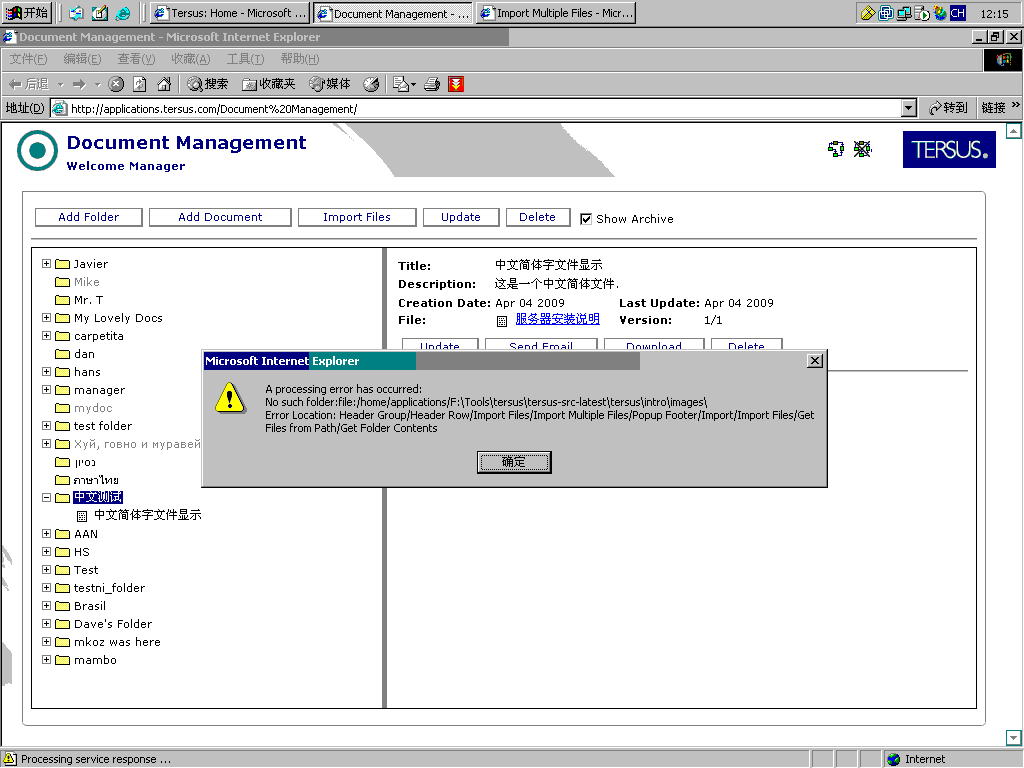Click the 收藏夹 favorites toolbar button

point(269,84)
